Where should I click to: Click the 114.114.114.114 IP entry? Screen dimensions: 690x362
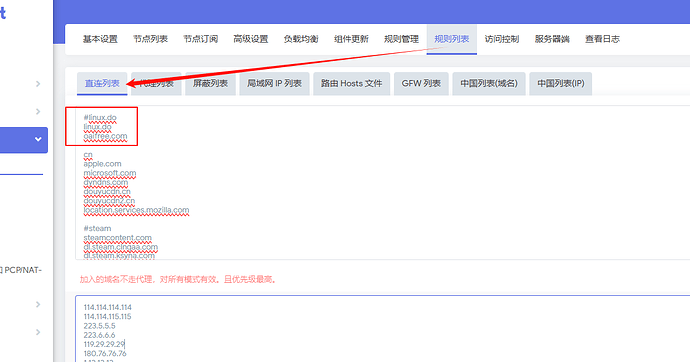point(107,307)
